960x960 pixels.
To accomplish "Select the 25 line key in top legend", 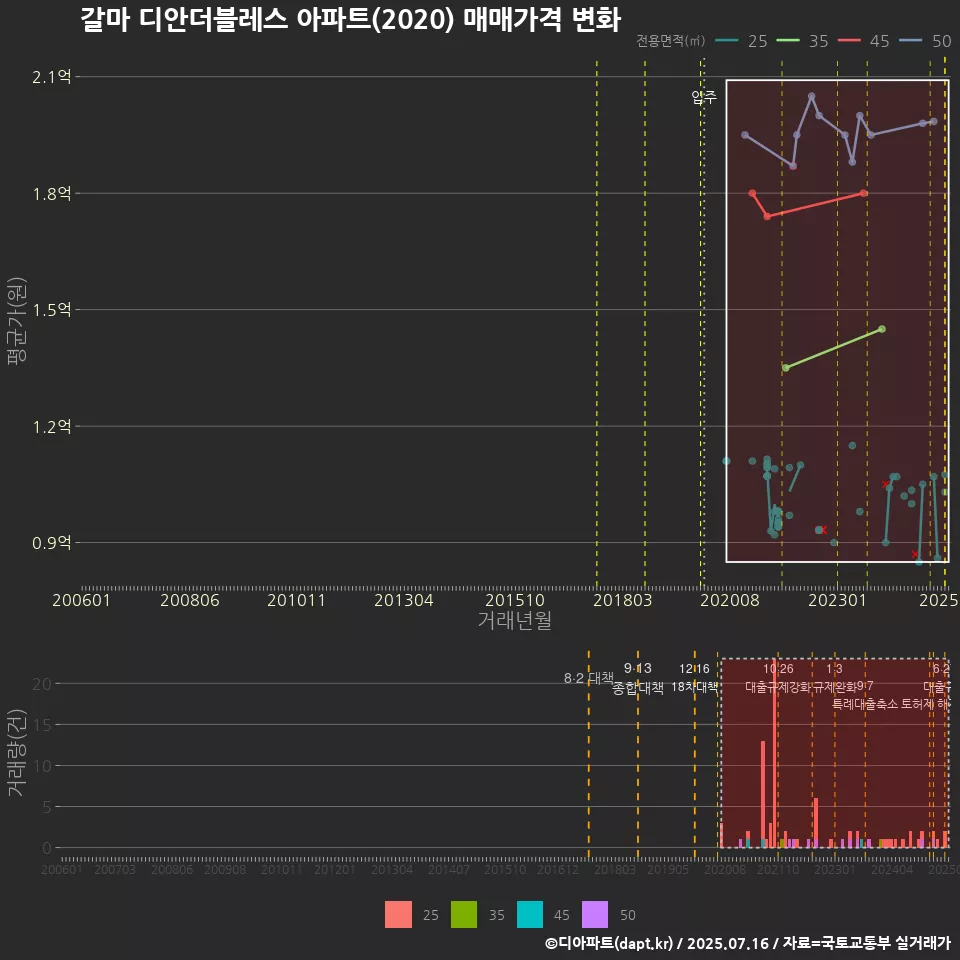I will (x=727, y=41).
